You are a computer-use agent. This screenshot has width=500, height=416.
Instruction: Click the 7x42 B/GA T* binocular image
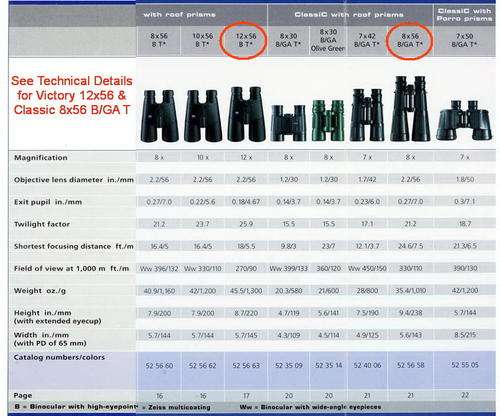click(x=367, y=115)
